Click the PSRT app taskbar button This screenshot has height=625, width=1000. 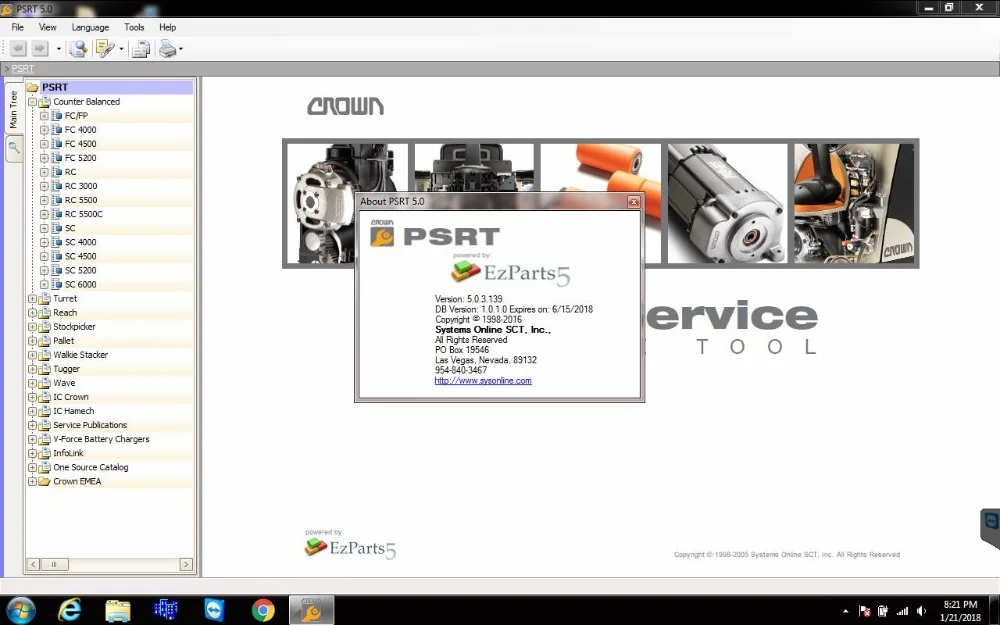(x=312, y=610)
